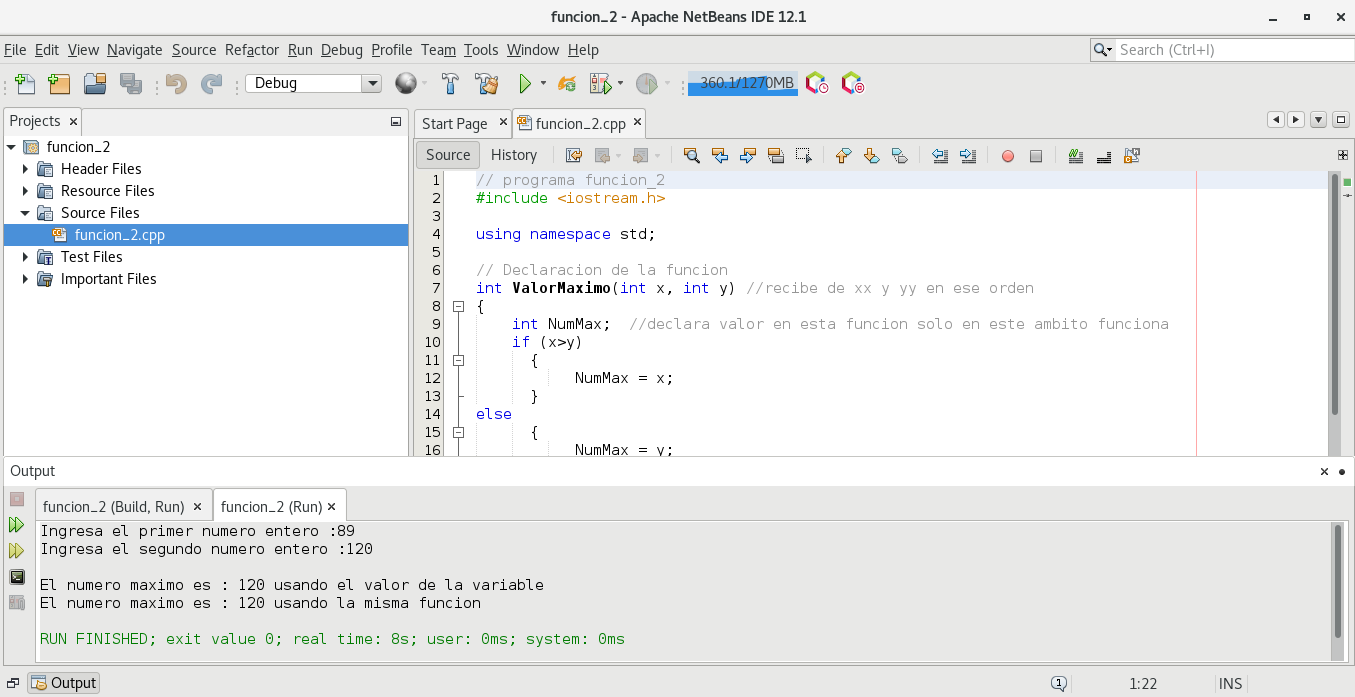Click the Find Selection magnifier icon

point(691,155)
